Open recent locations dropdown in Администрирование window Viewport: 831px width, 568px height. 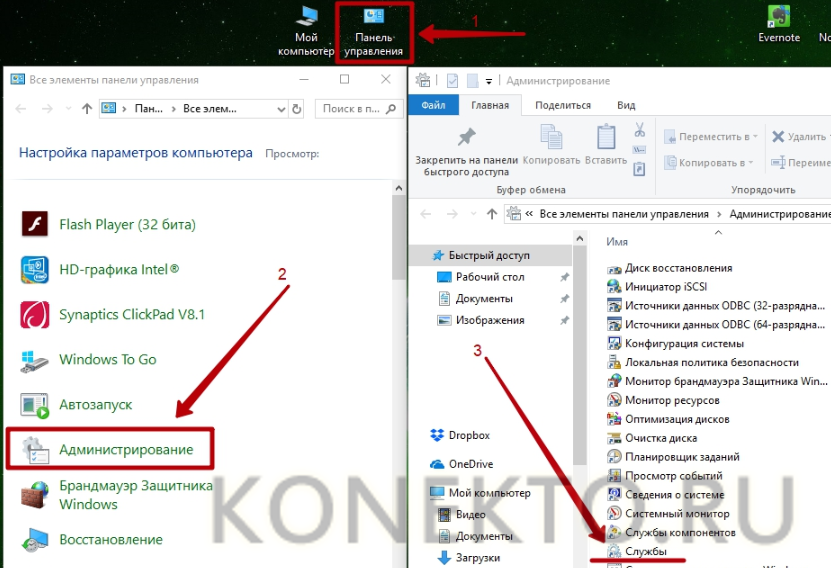(x=473, y=214)
